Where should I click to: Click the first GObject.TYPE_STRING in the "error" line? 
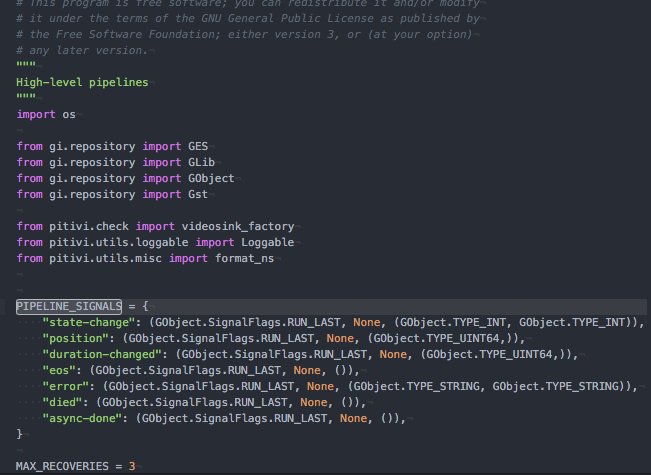(x=416, y=387)
